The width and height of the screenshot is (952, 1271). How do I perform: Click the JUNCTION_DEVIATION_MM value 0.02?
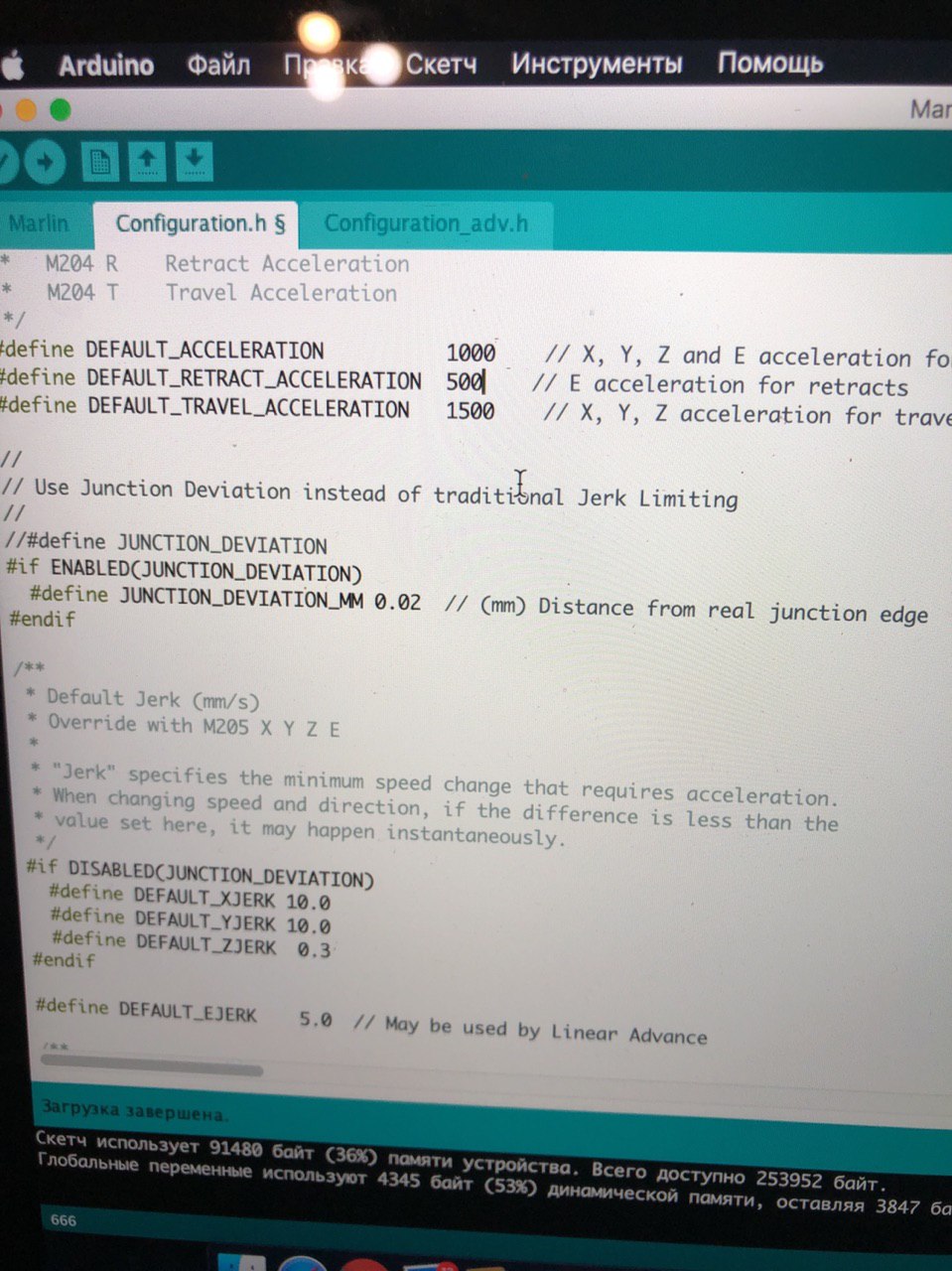pyautogui.click(x=397, y=601)
